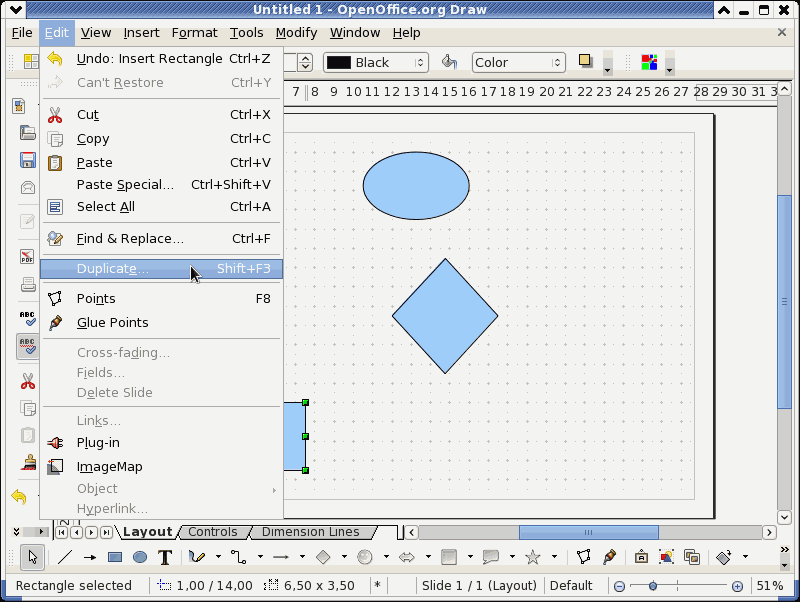
Task: Select the Line drawing tool
Action: tap(65, 557)
